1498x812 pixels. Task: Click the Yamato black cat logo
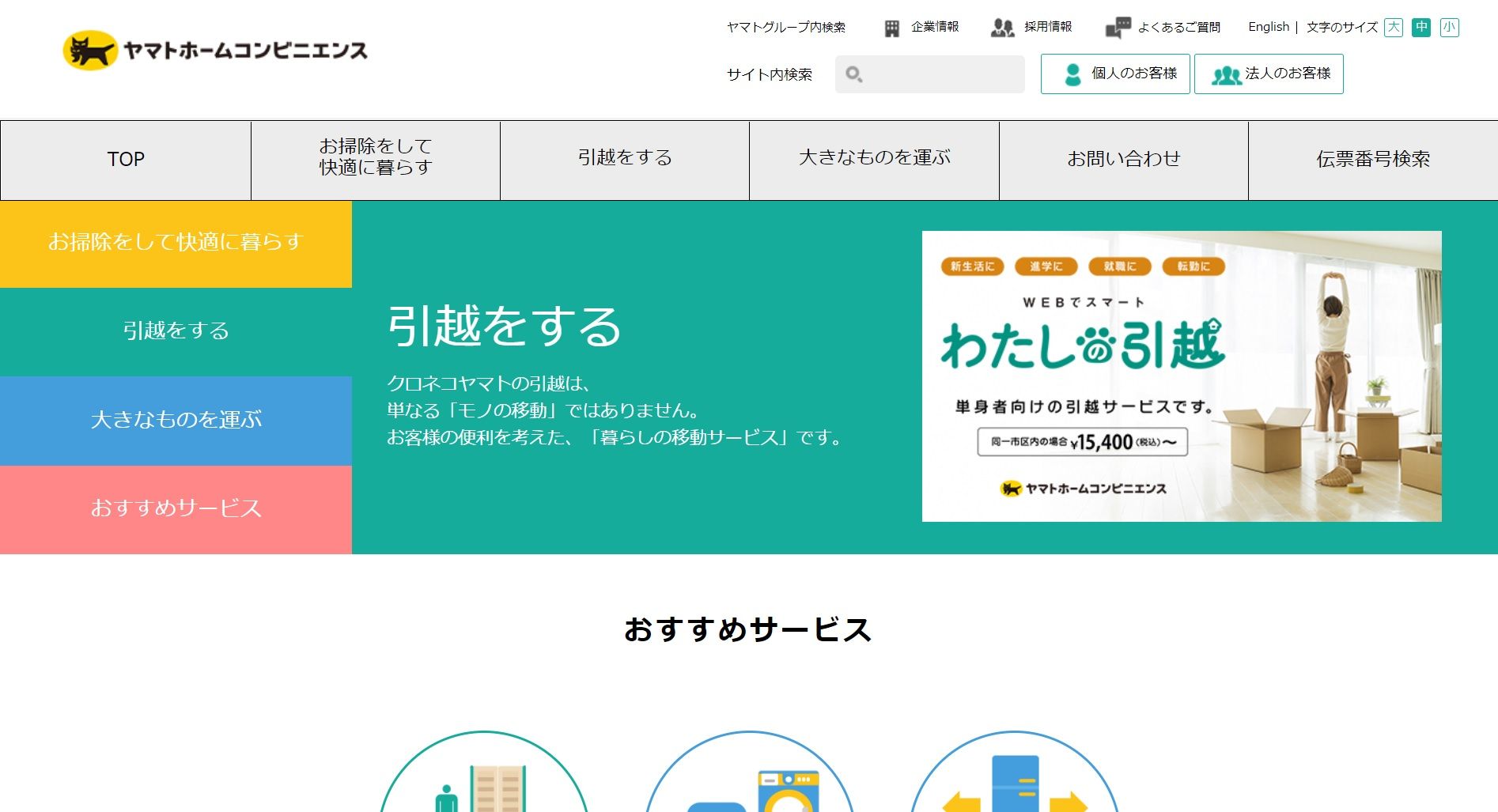pos(89,51)
